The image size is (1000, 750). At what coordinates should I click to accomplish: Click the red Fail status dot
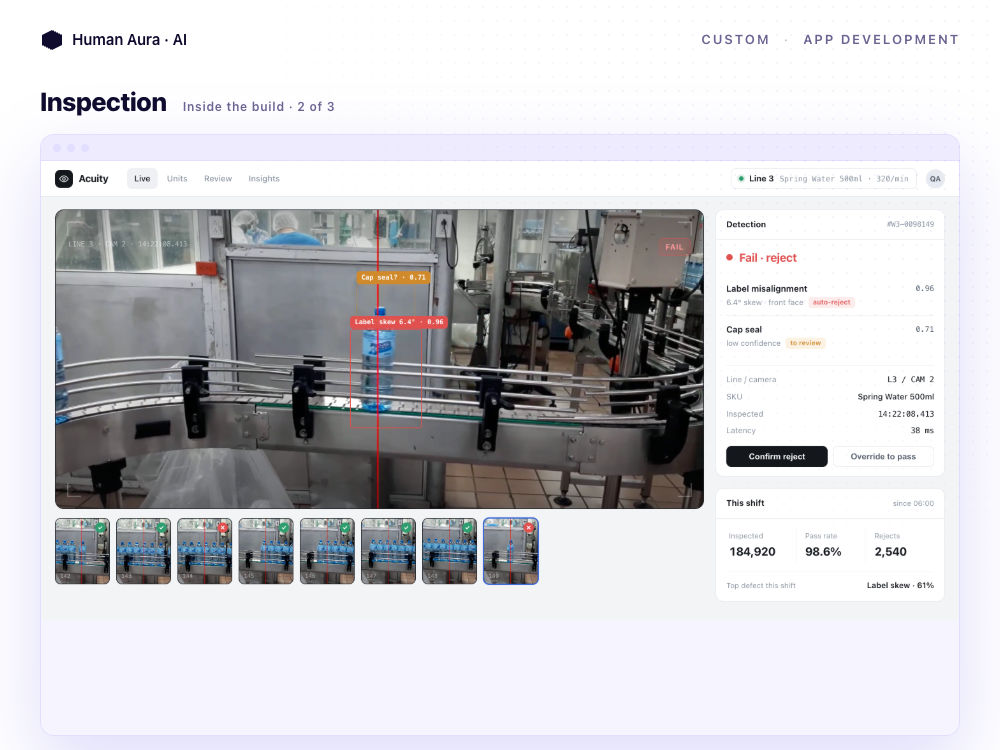coord(730,258)
